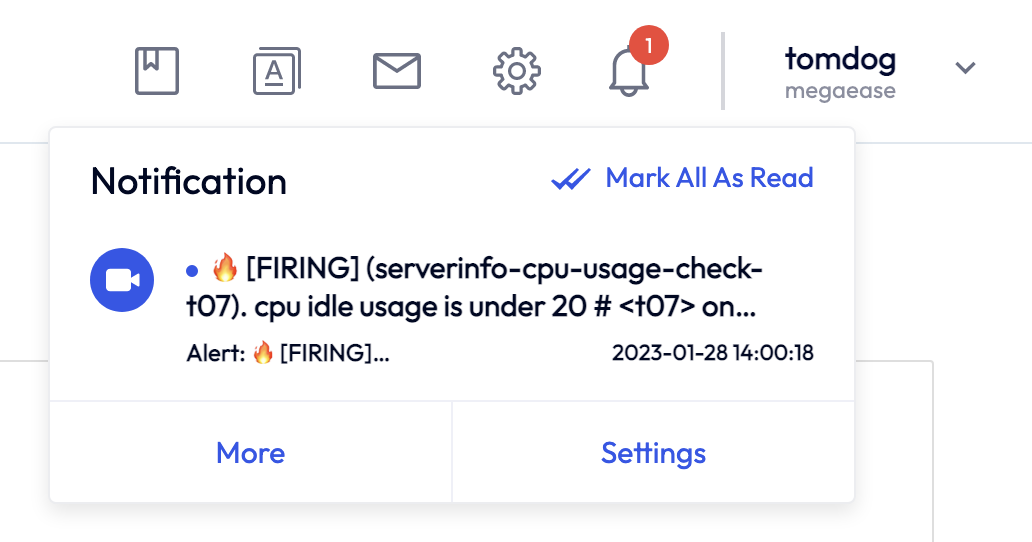Click the 'Mark All As Read' link
1032x542 pixels.
click(x=709, y=178)
